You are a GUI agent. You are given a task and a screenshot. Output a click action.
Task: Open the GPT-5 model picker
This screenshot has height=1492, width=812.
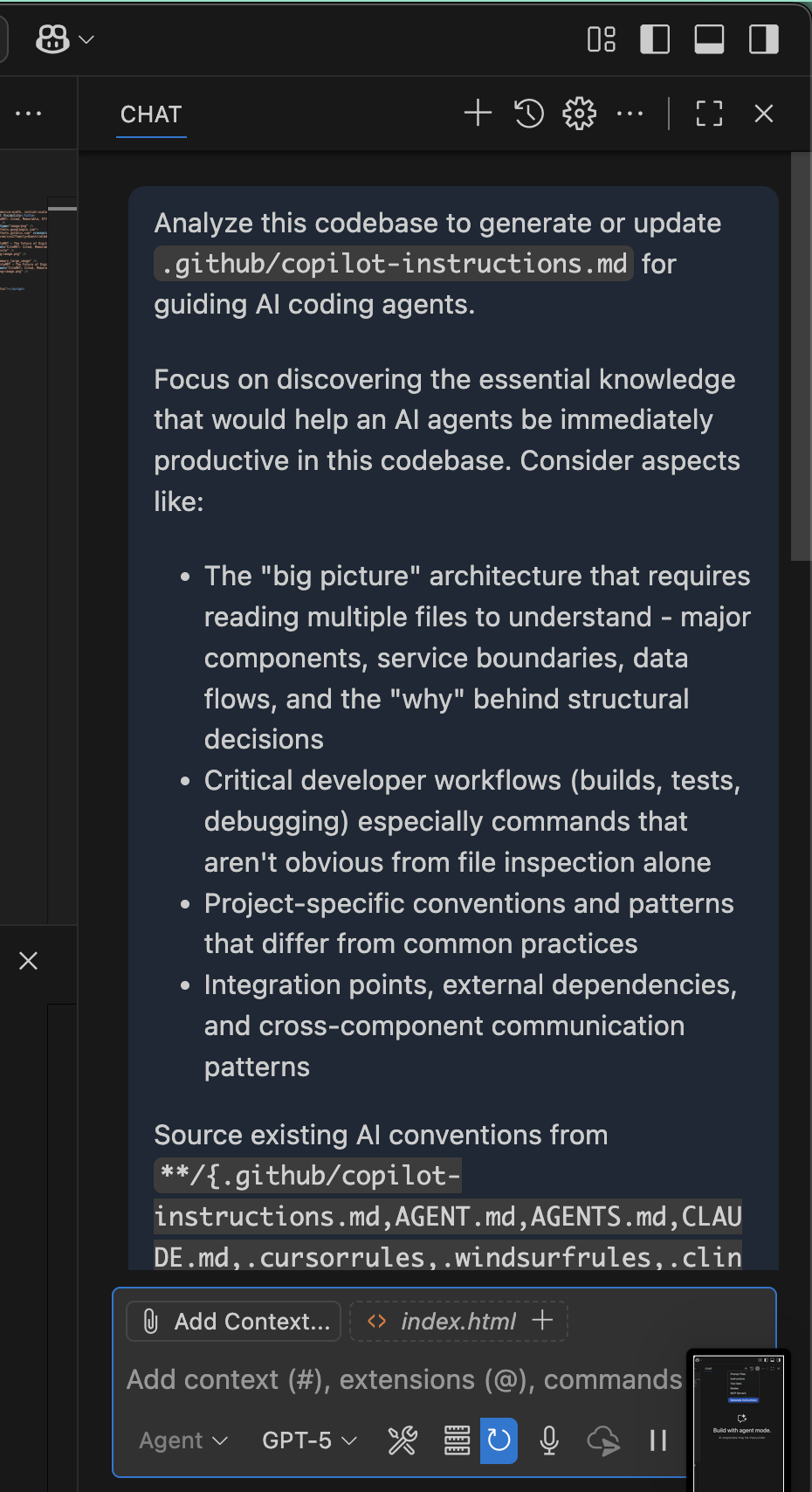[306, 1440]
